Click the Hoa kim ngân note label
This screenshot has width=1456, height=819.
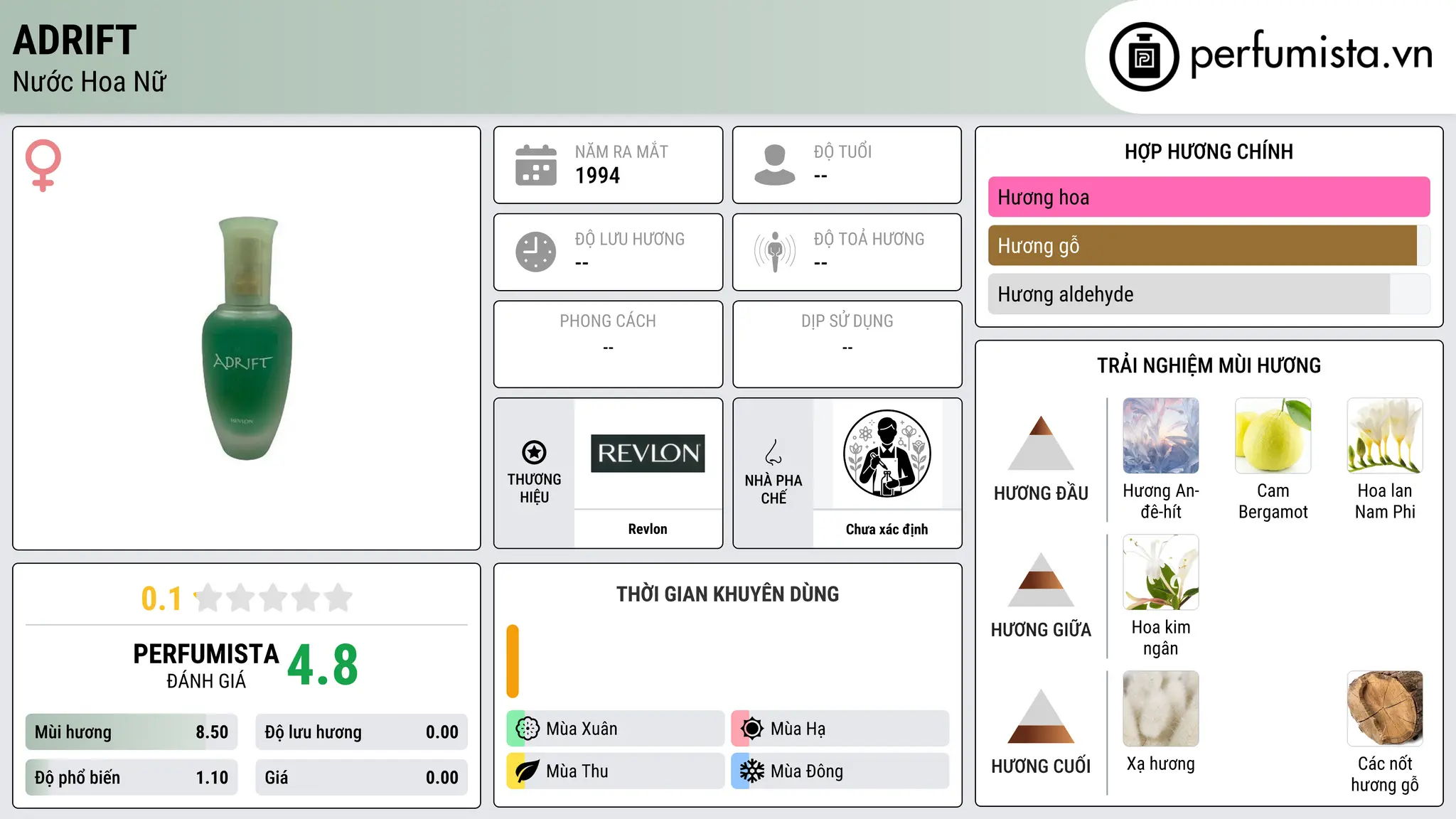tap(1161, 638)
